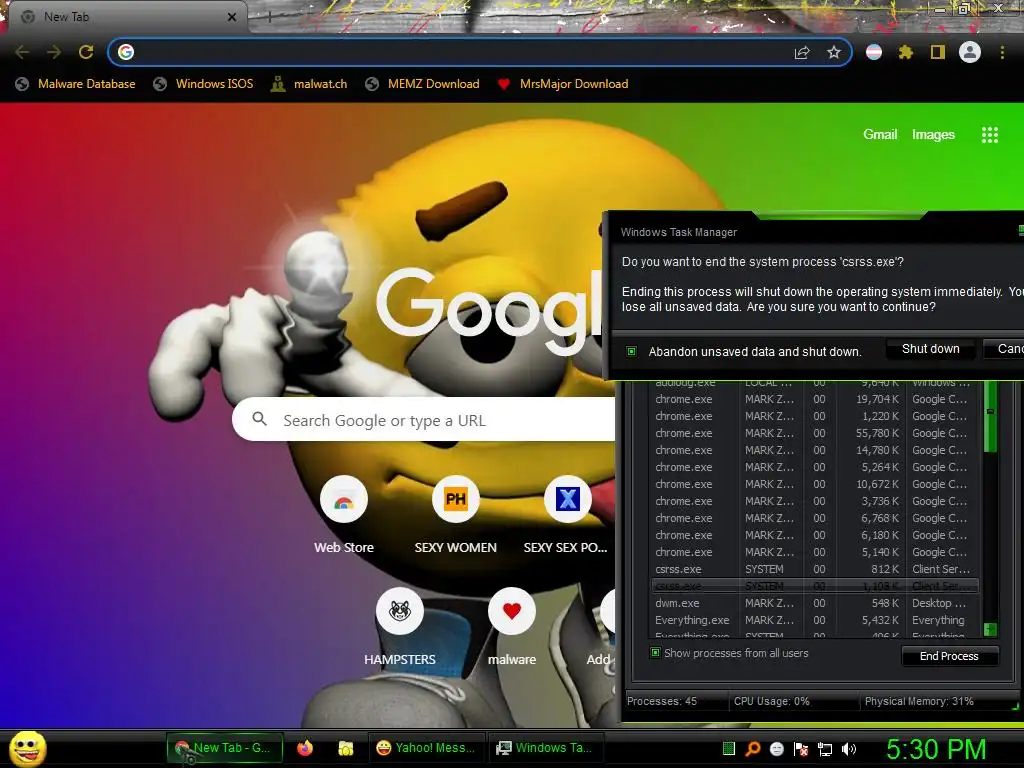
Task: Click the Google icon in address bar
Action: 126,52
